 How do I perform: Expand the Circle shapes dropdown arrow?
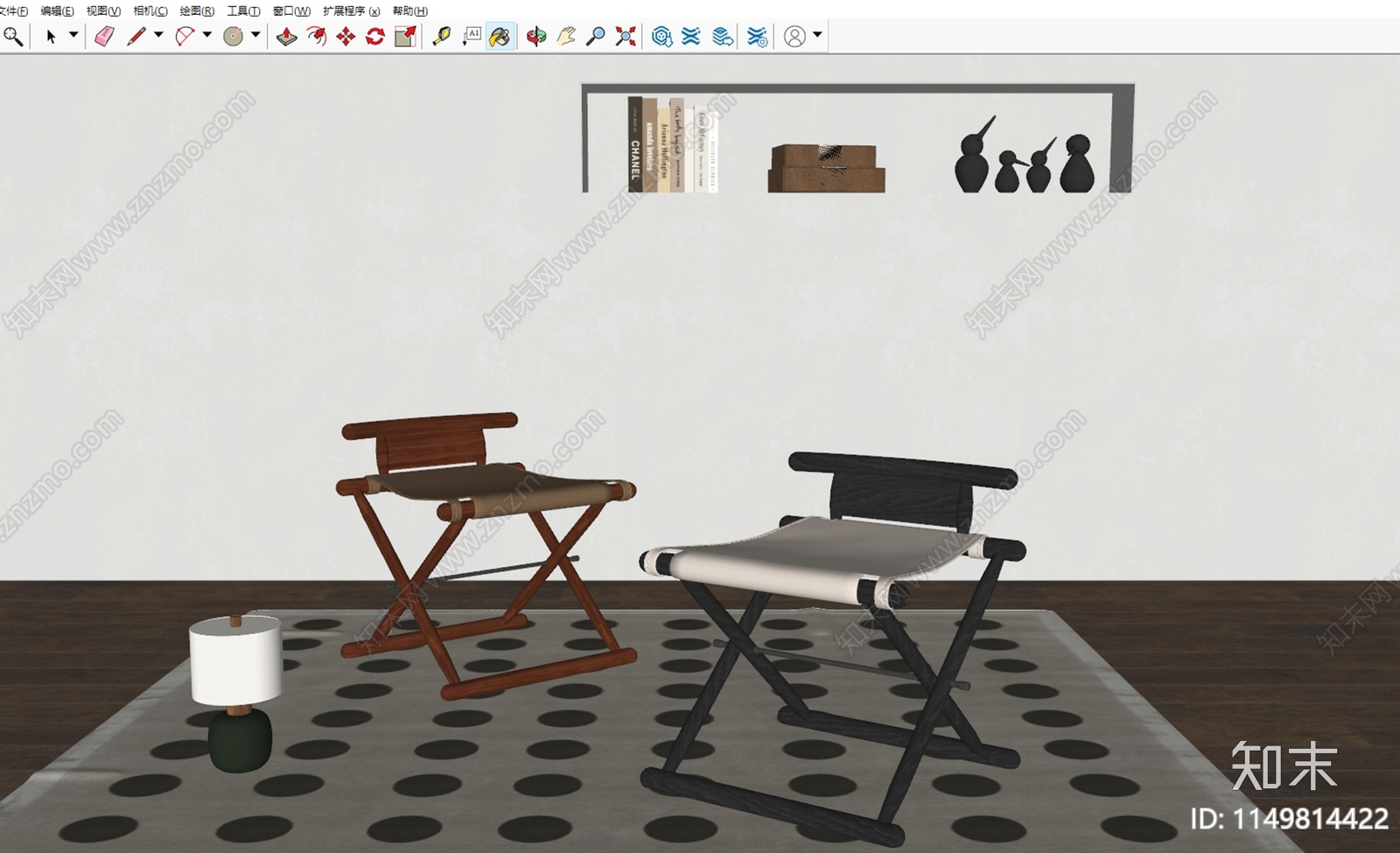255,35
